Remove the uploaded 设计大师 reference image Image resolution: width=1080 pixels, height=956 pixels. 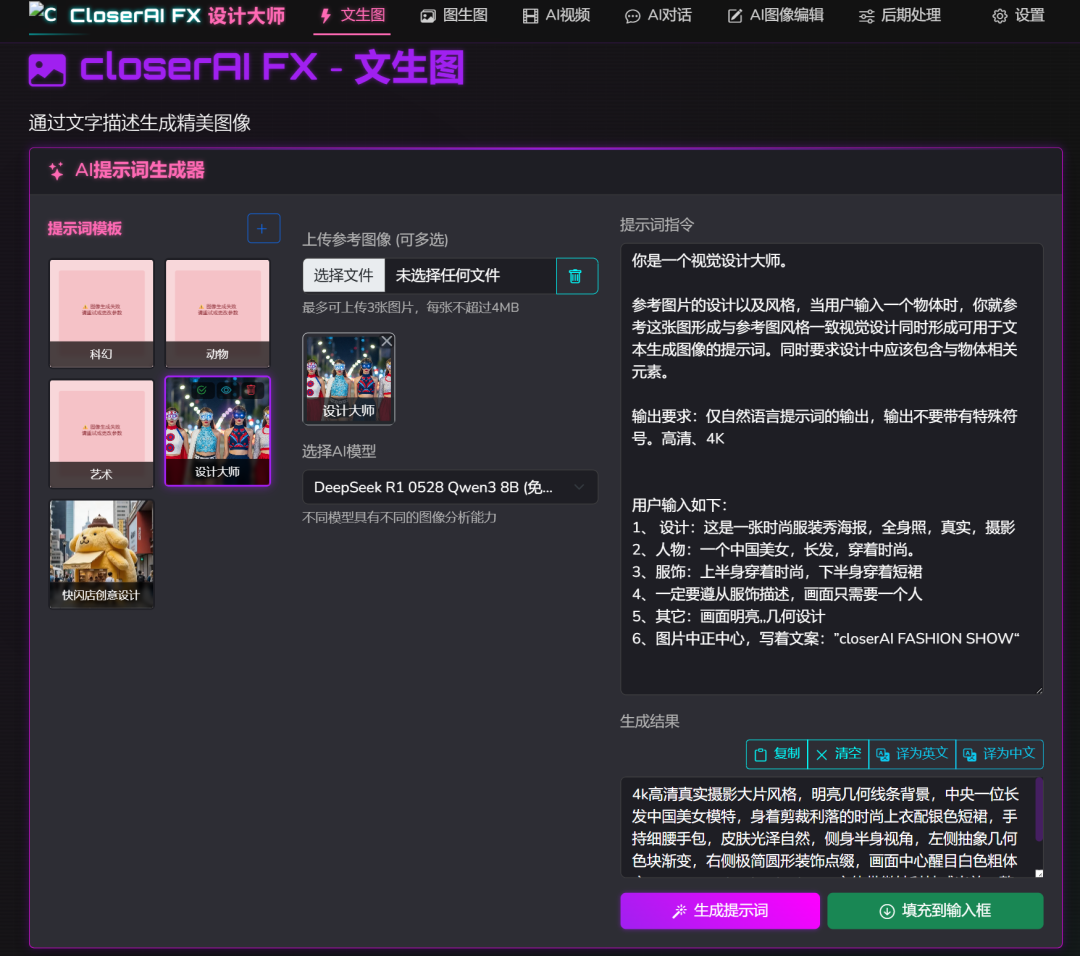[386, 341]
